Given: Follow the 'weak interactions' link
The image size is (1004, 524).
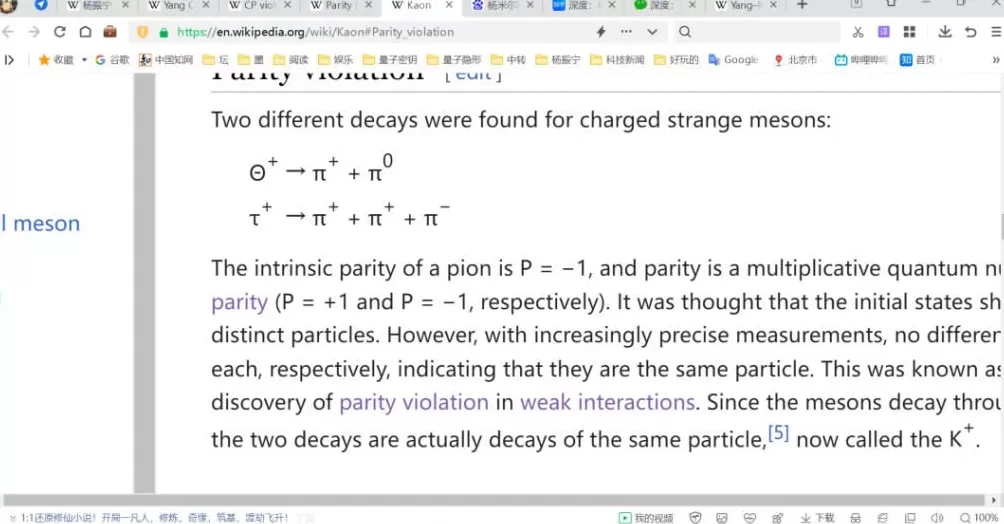Looking at the screenshot, I should click(x=606, y=402).
